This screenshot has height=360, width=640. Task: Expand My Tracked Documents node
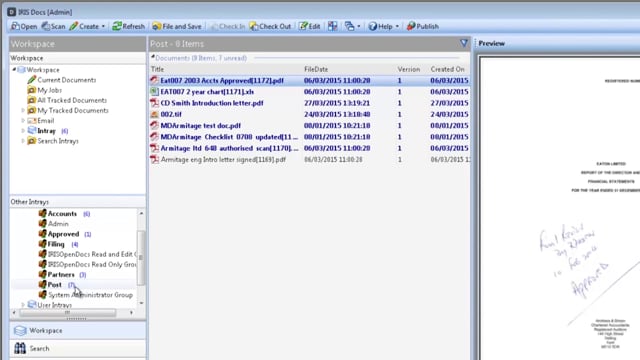(23, 111)
